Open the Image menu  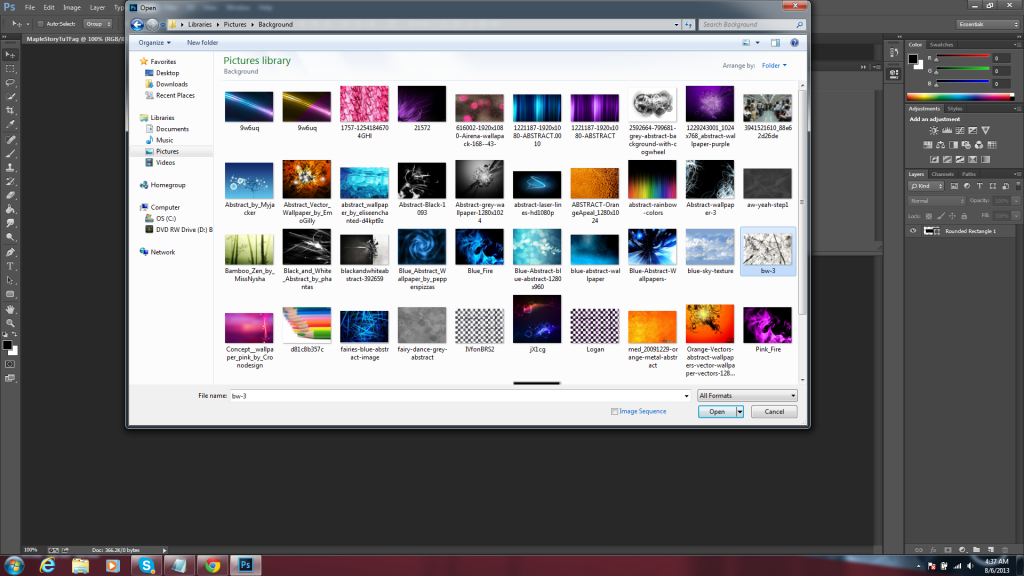click(x=72, y=8)
